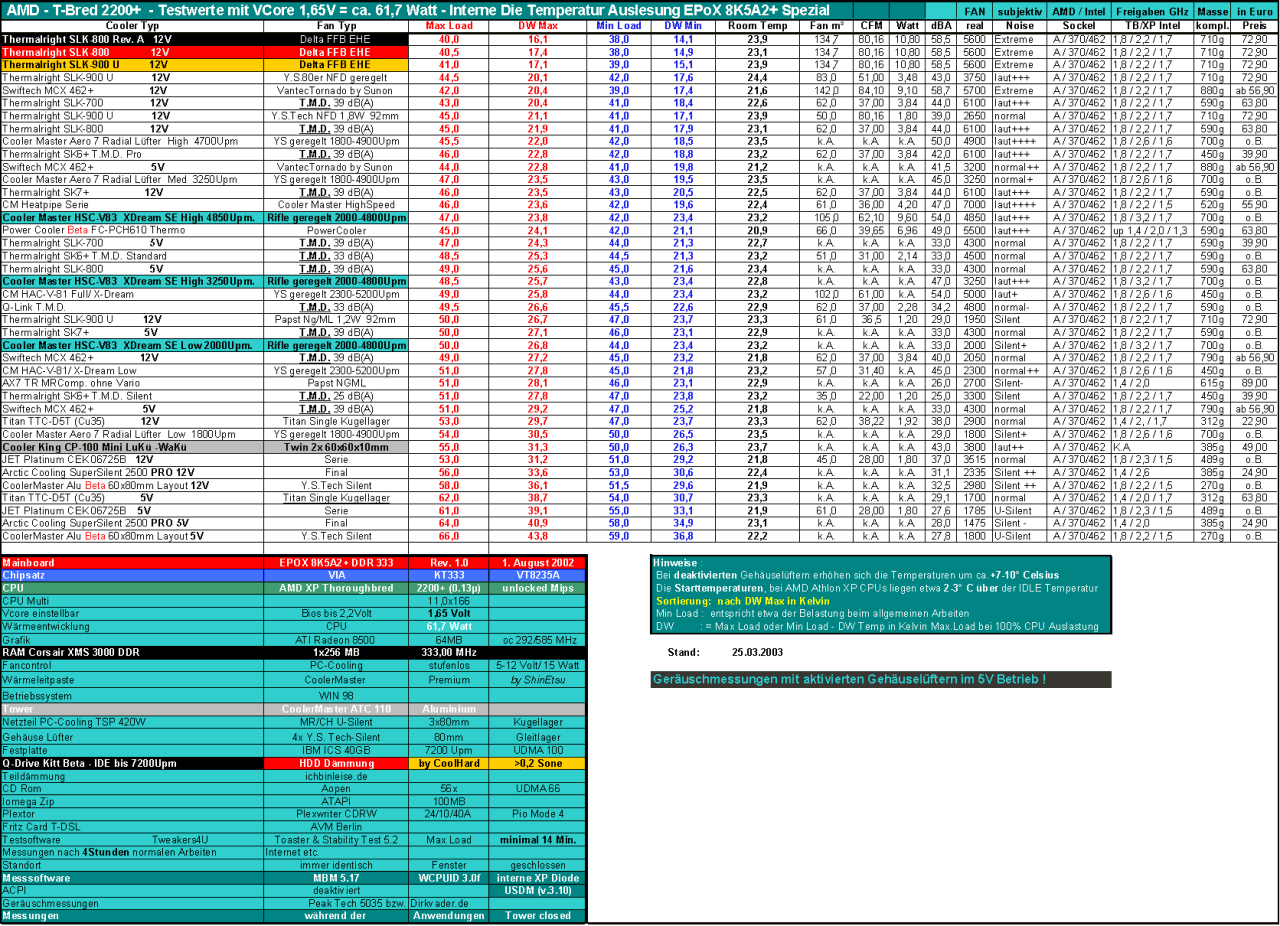Click the 'CFM' column header
The image size is (1280, 926).
point(871,25)
